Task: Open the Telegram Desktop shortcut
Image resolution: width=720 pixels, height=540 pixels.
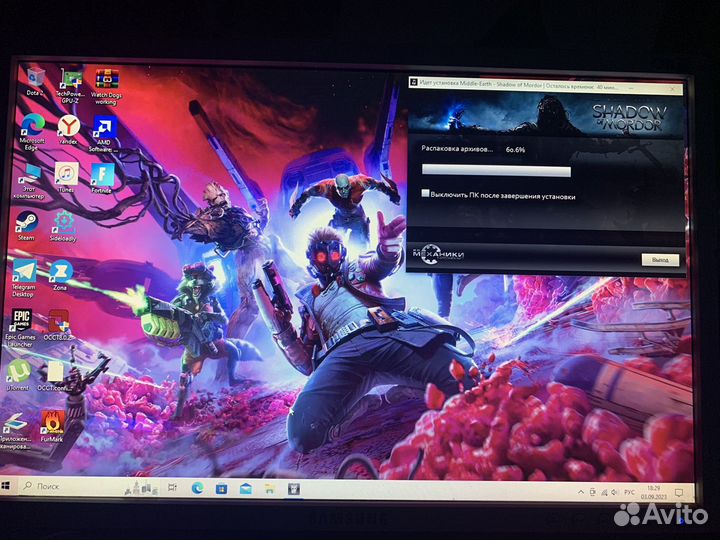Action: coord(23,272)
